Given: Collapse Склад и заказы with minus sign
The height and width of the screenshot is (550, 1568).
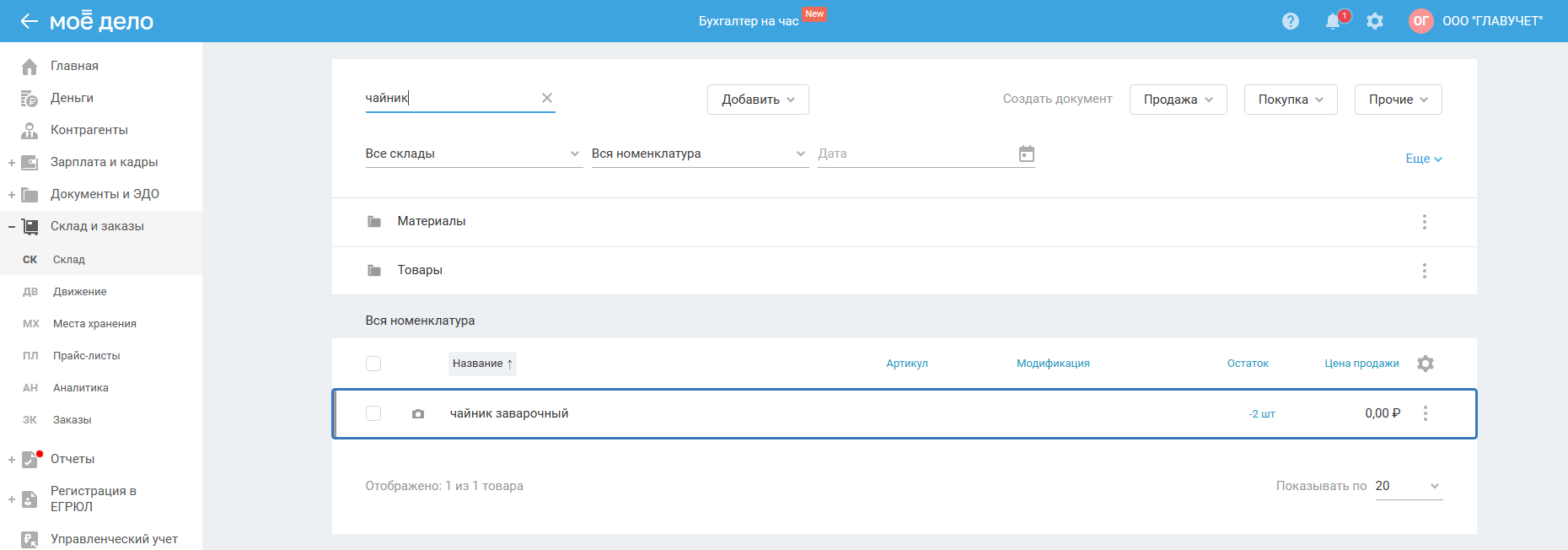Looking at the screenshot, I should (12, 227).
